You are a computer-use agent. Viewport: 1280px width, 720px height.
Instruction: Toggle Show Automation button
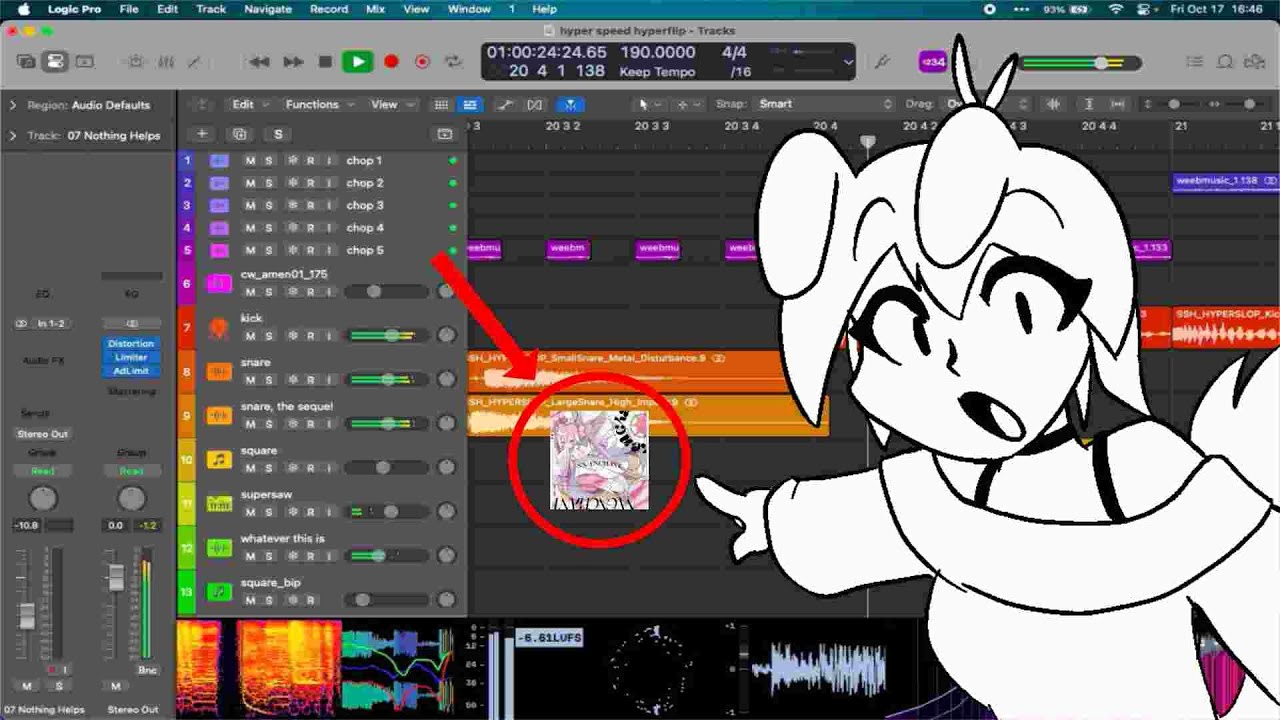(x=506, y=104)
